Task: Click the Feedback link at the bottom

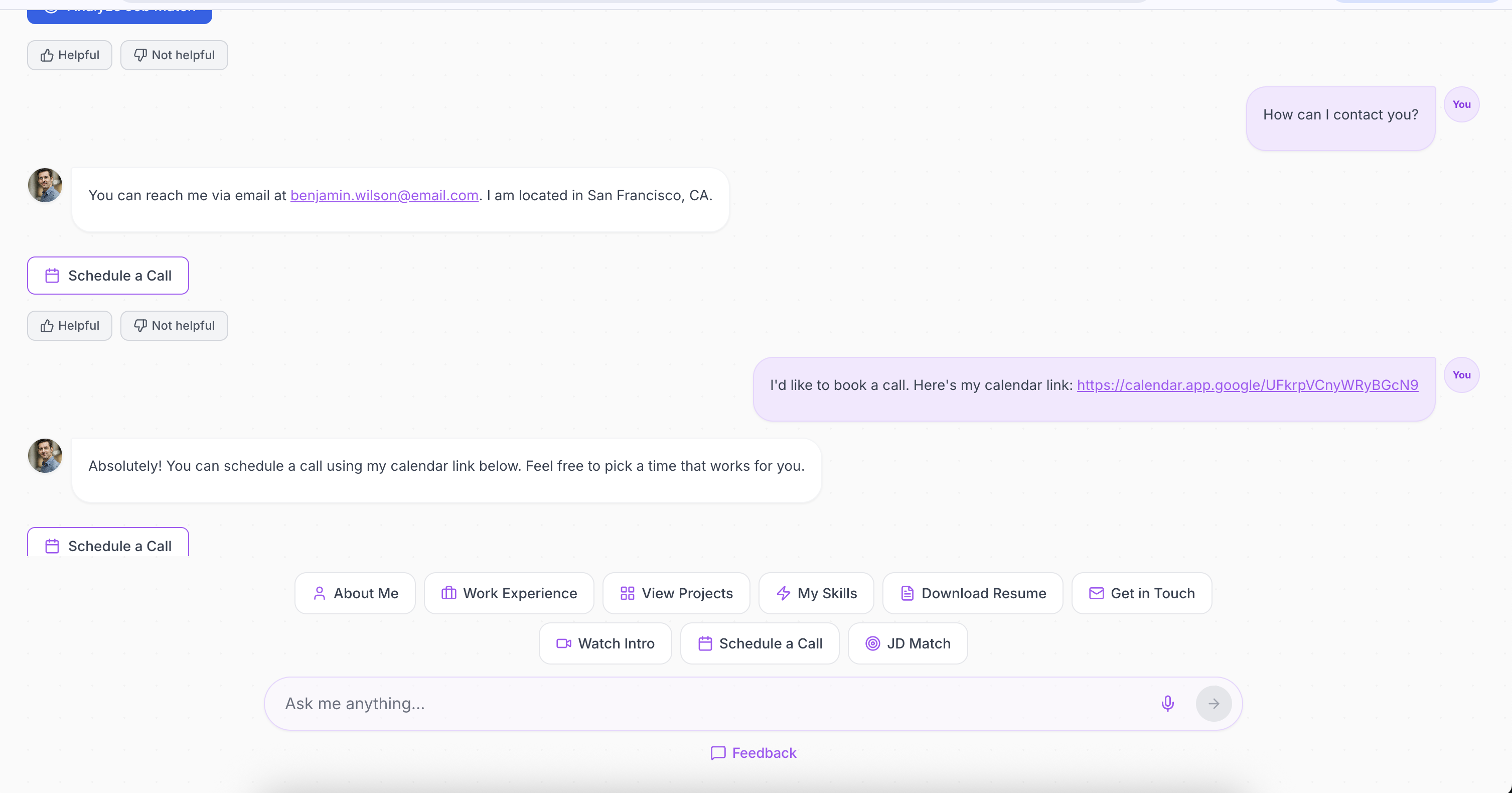Action: [x=753, y=753]
